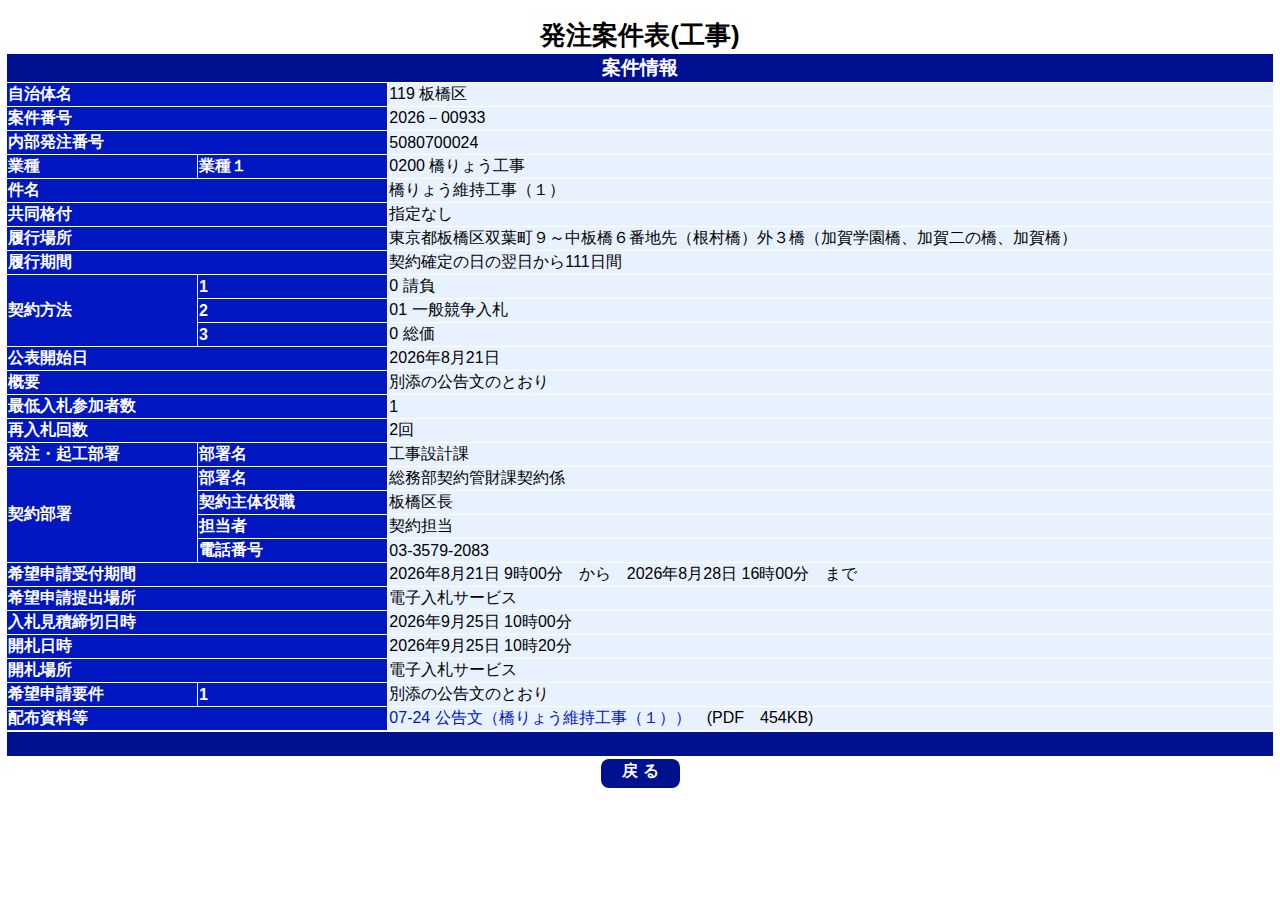The image size is (1280, 900).
Task: Select 電子入札サービス in 希望申請提出場所 row
Action: point(452,598)
